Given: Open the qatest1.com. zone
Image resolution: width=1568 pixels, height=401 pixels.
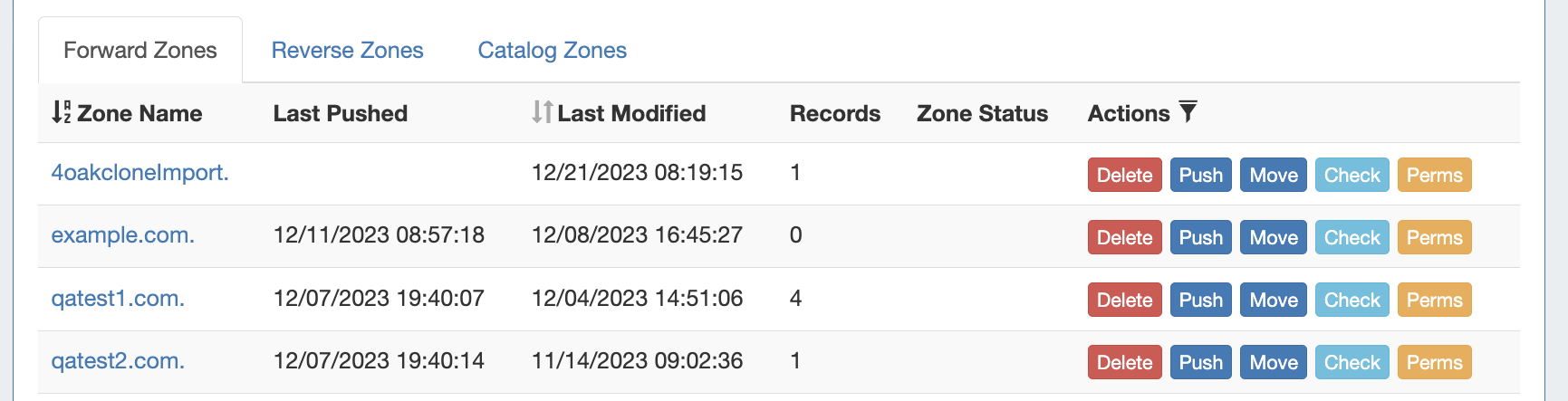Looking at the screenshot, I should pyautogui.click(x=118, y=298).
